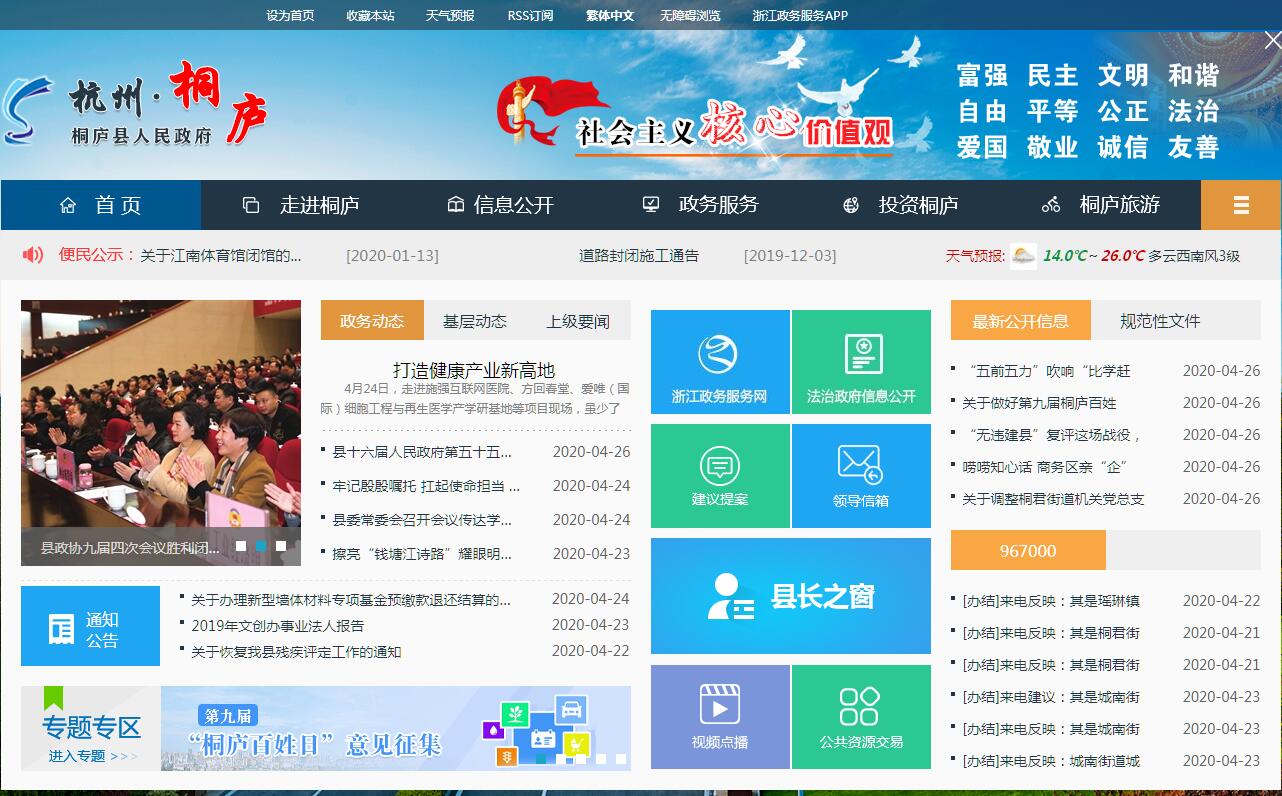Viewport: 1282px width, 796px height.
Task: Click the 通知公告 document icon
Action: (62, 628)
